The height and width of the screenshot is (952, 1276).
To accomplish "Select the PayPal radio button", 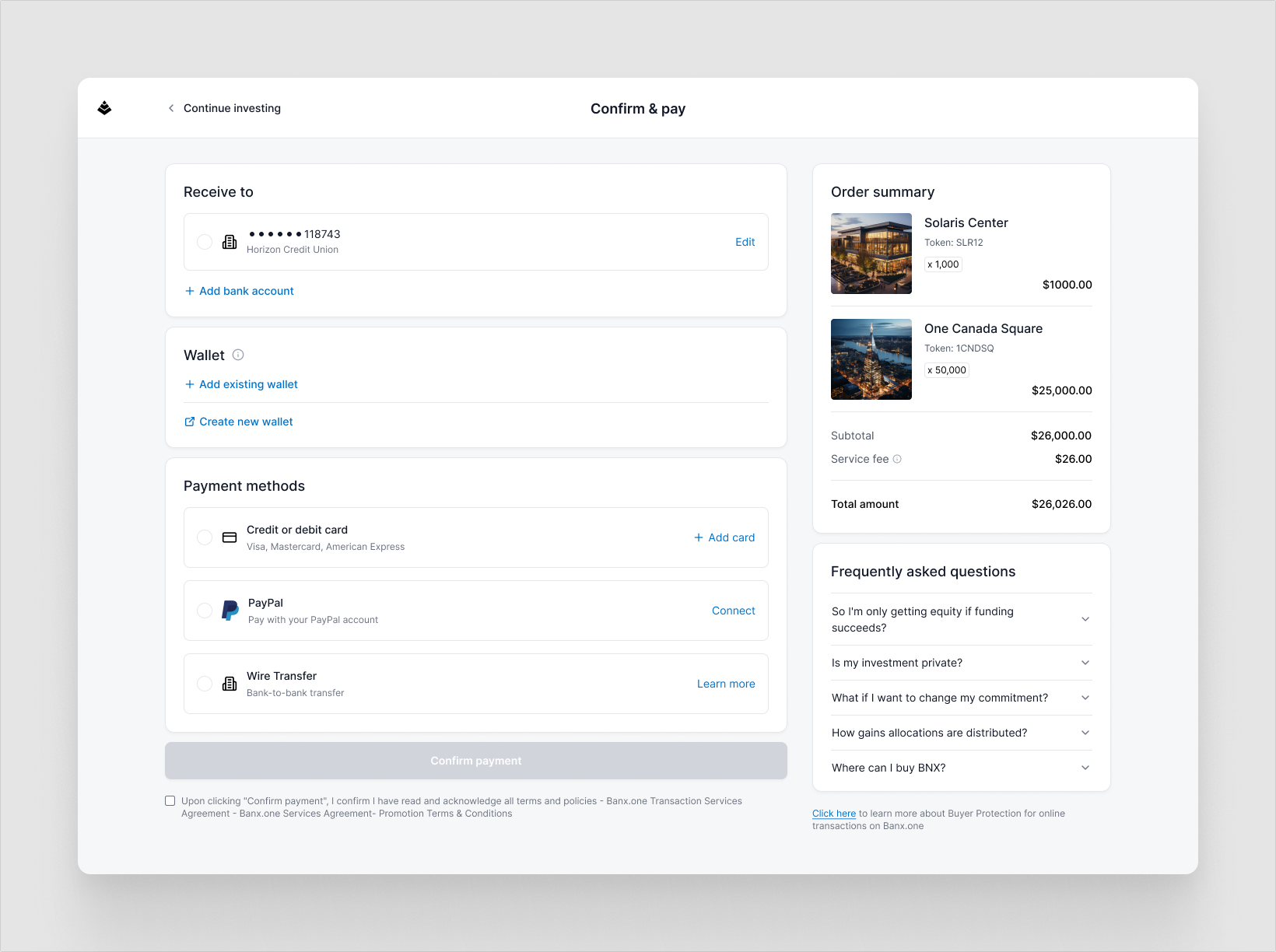I will (205, 611).
